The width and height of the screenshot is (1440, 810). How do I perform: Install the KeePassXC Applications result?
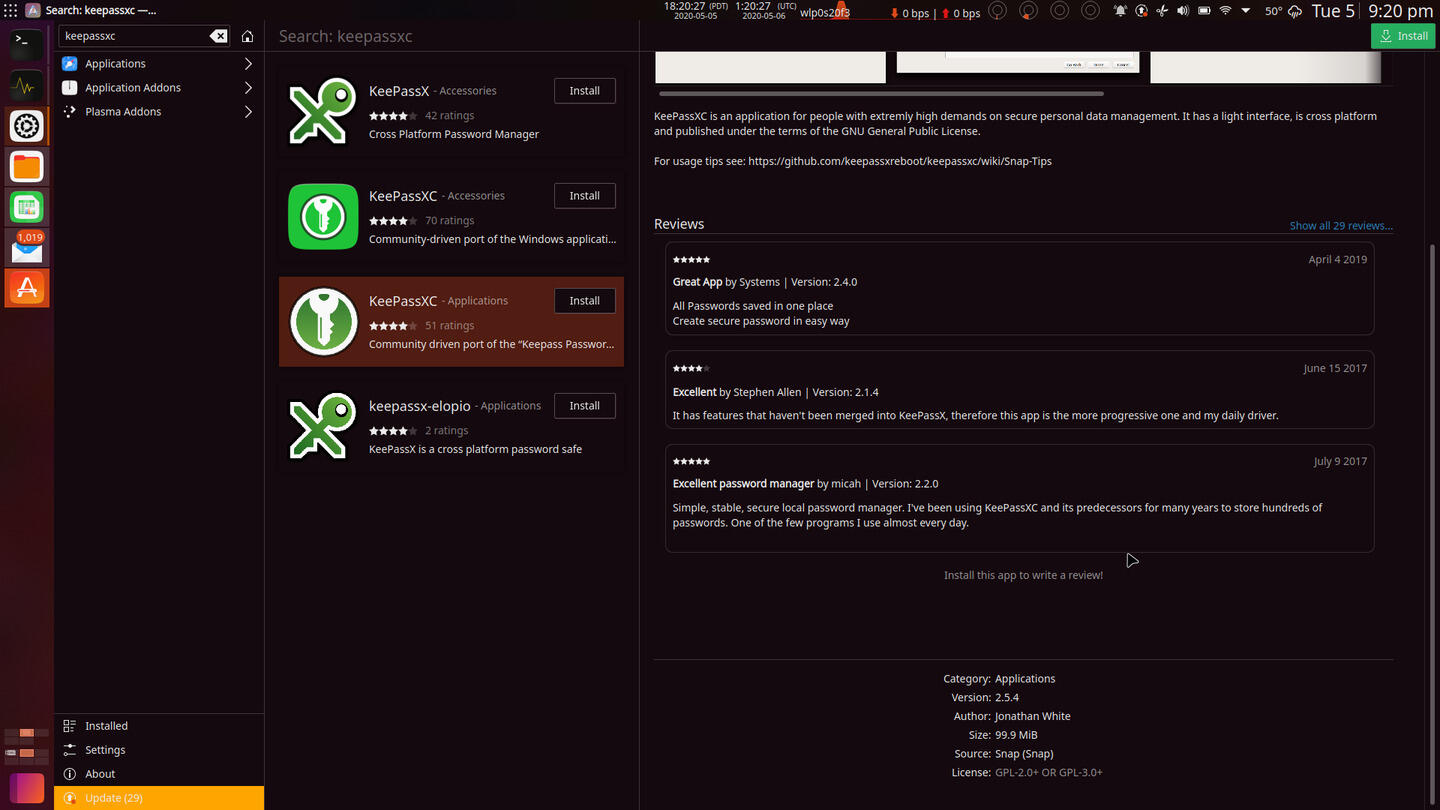tap(585, 301)
